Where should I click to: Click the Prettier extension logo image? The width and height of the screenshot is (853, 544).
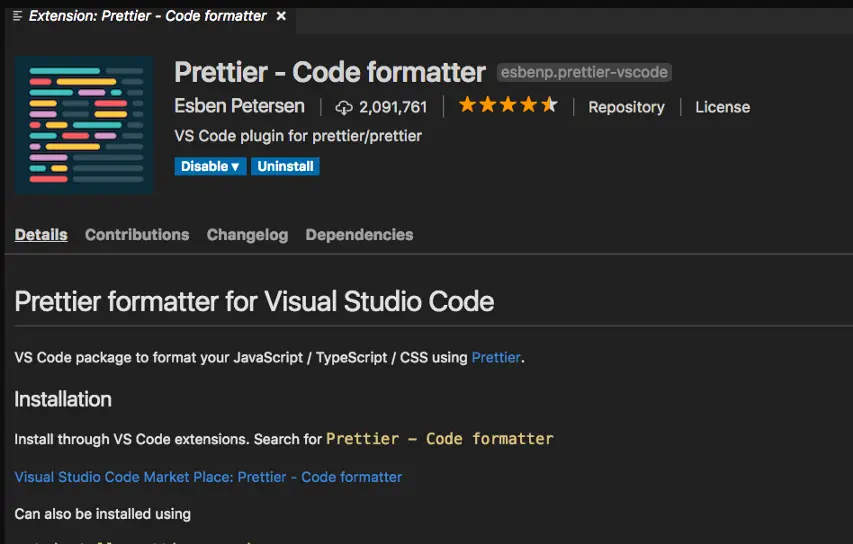(x=84, y=126)
